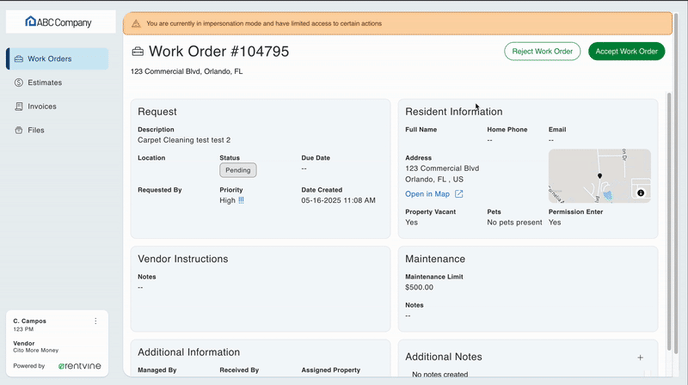Click the map location pin
Image resolution: width=688 pixels, height=385 pixels.
[x=600, y=176]
